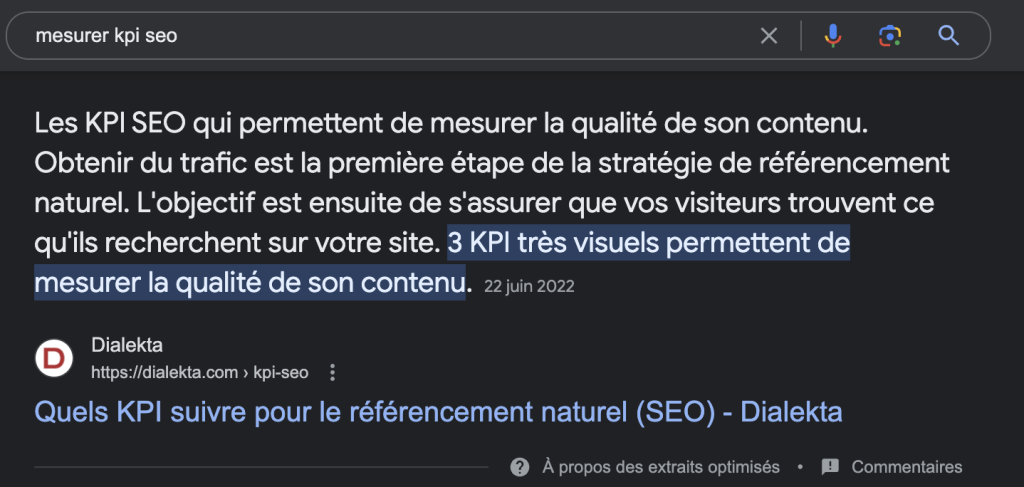Click the Dialekta favicon logo
Viewport: 1024px width, 487px height.
tap(54, 359)
